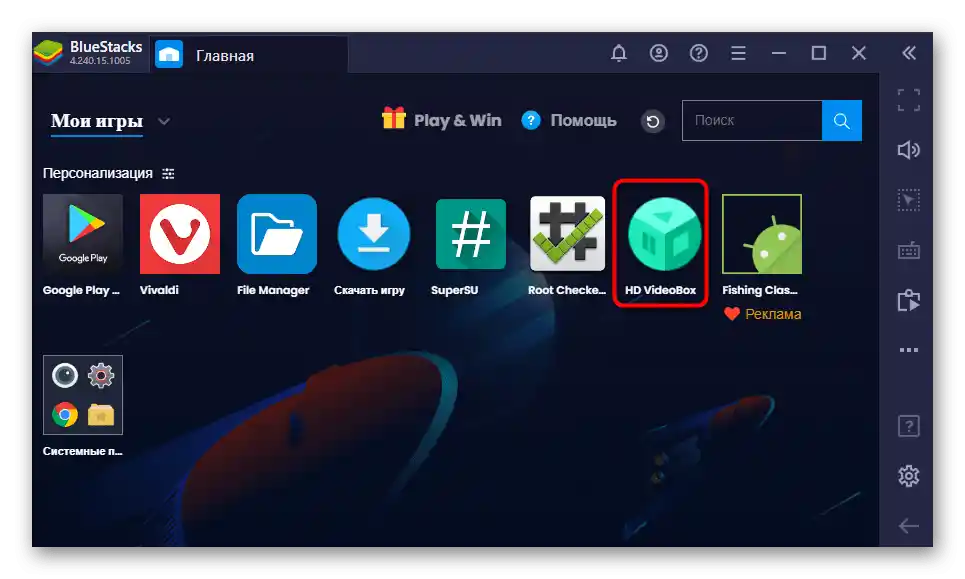Show more sidebar options with three dots
Image resolution: width=965 pixels, height=579 pixels.
pos(909,350)
